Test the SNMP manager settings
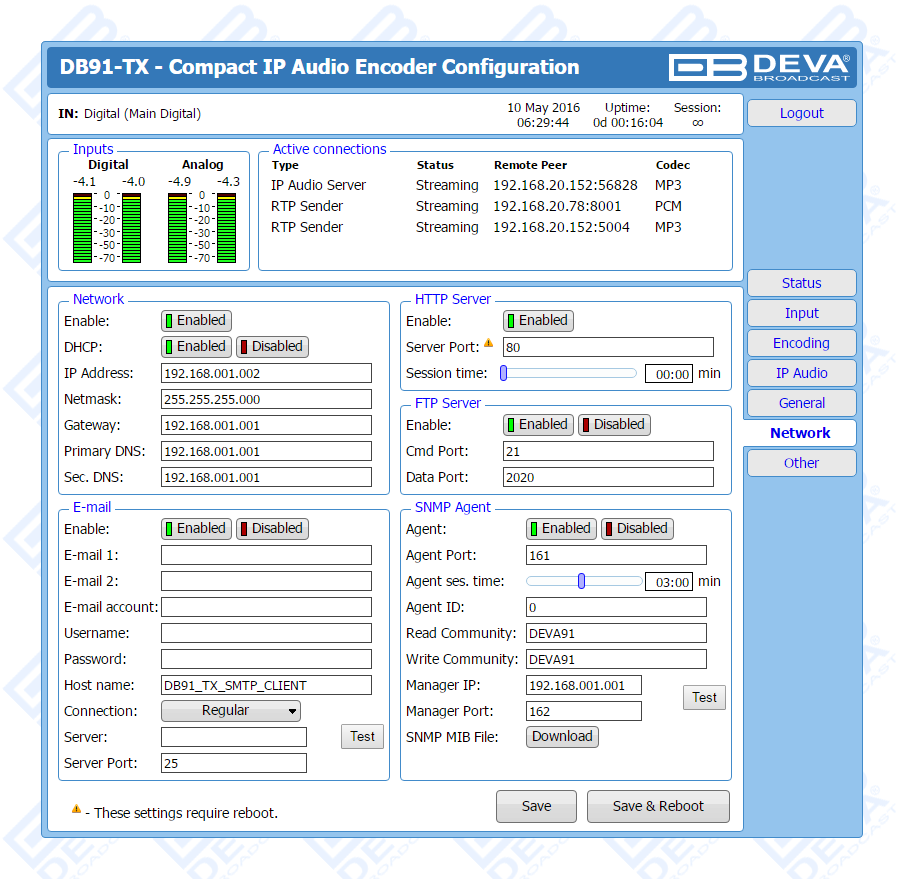The height and width of the screenshot is (879, 904). (x=704, y=698)
